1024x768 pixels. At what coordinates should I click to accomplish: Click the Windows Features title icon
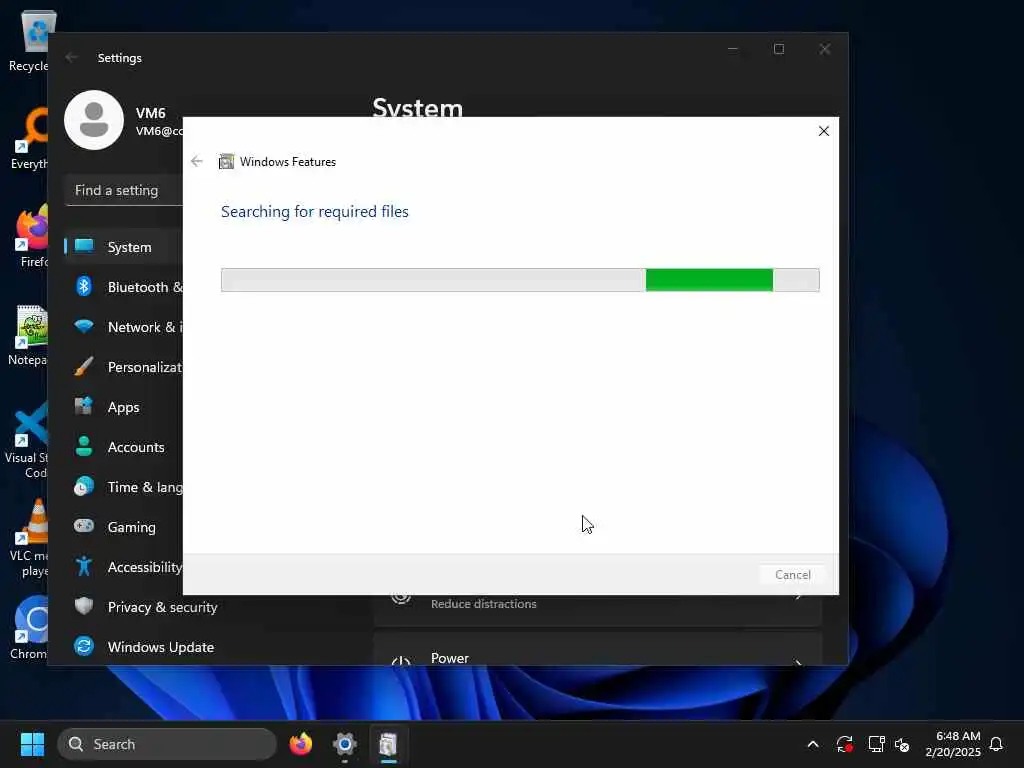[x=226, y=161]
